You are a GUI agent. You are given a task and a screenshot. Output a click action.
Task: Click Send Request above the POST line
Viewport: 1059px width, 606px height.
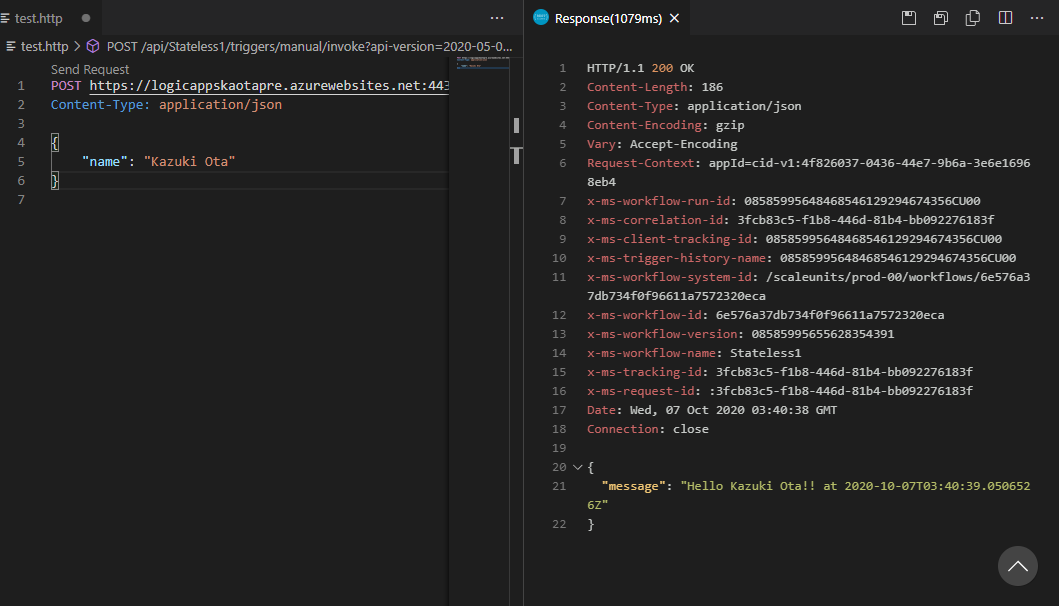click(90, 70)
